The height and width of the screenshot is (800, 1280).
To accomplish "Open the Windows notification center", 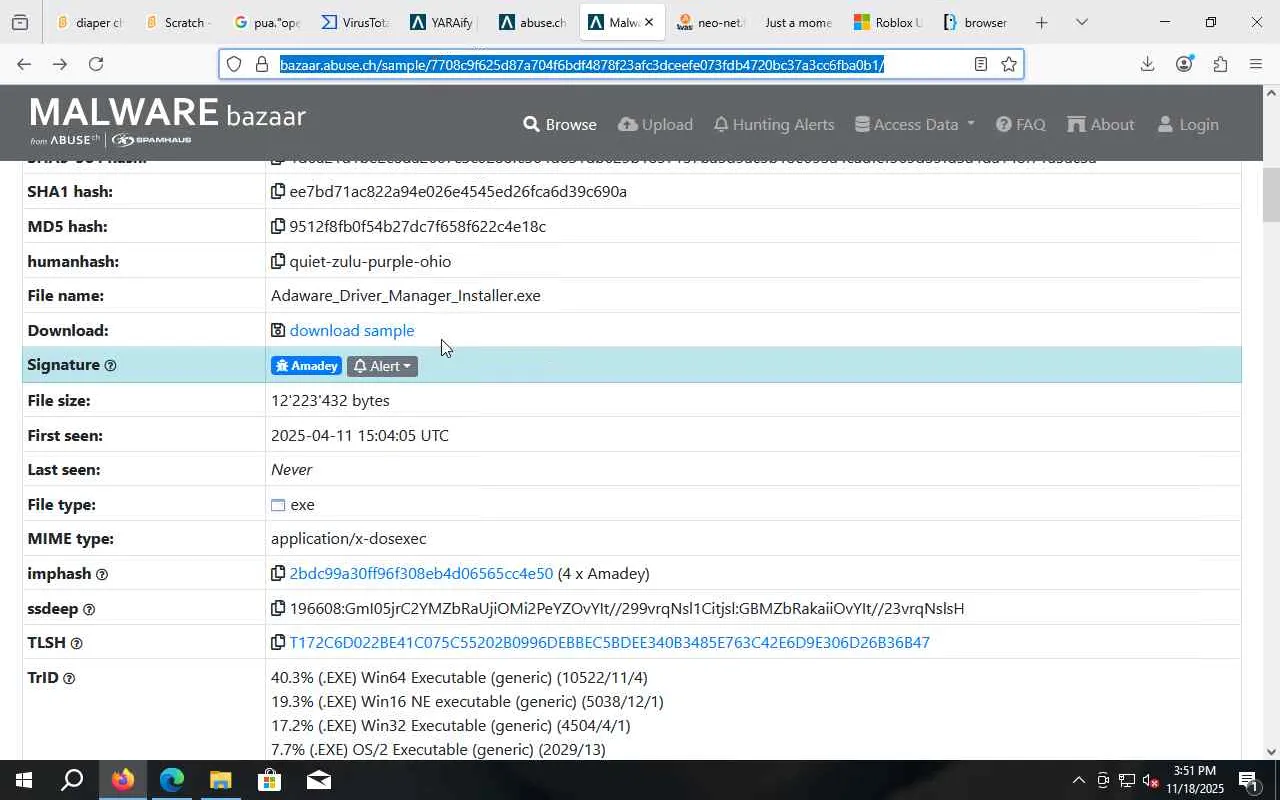I will 1249,780.
